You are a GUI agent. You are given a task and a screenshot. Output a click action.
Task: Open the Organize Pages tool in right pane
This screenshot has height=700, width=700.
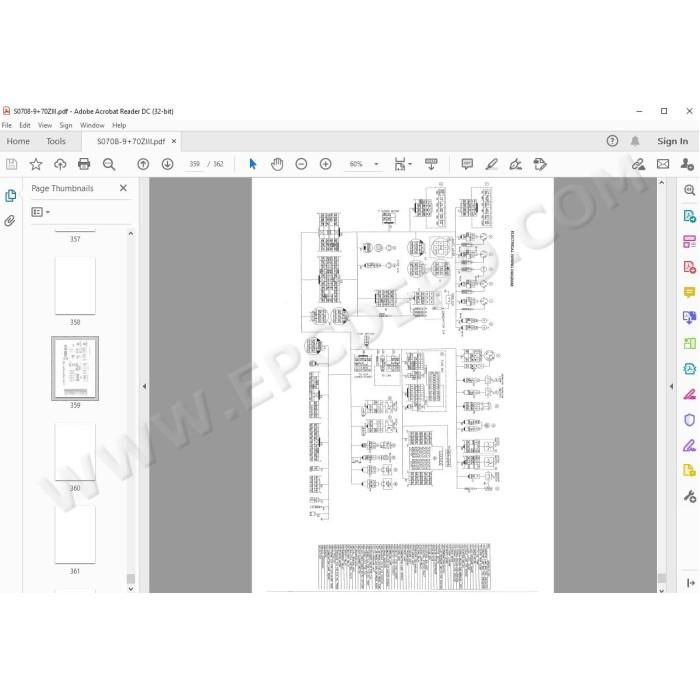(x=689, y=242)
